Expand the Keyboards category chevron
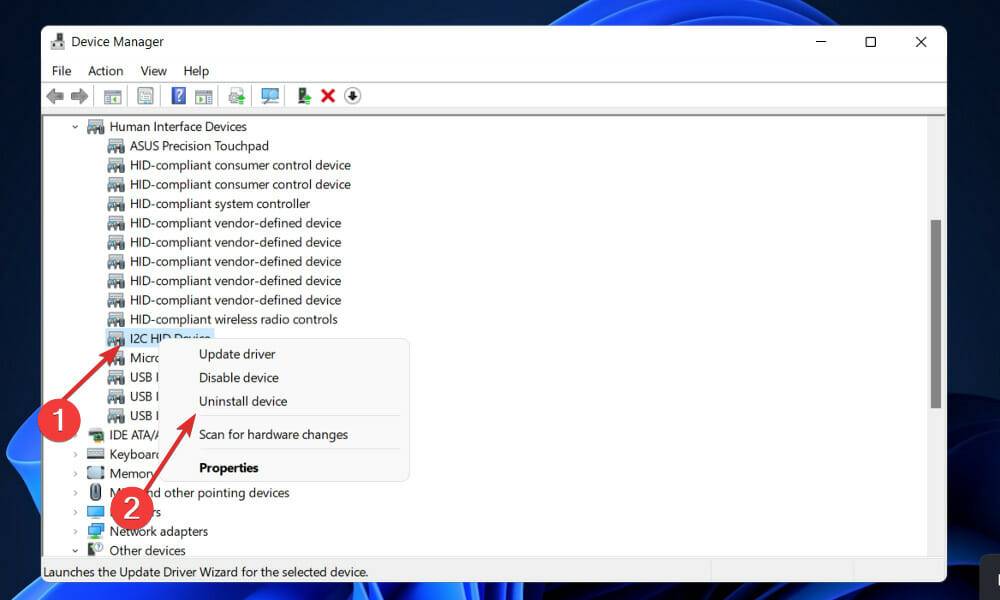Screen dimensions: 1000x600 click(76, 454)
